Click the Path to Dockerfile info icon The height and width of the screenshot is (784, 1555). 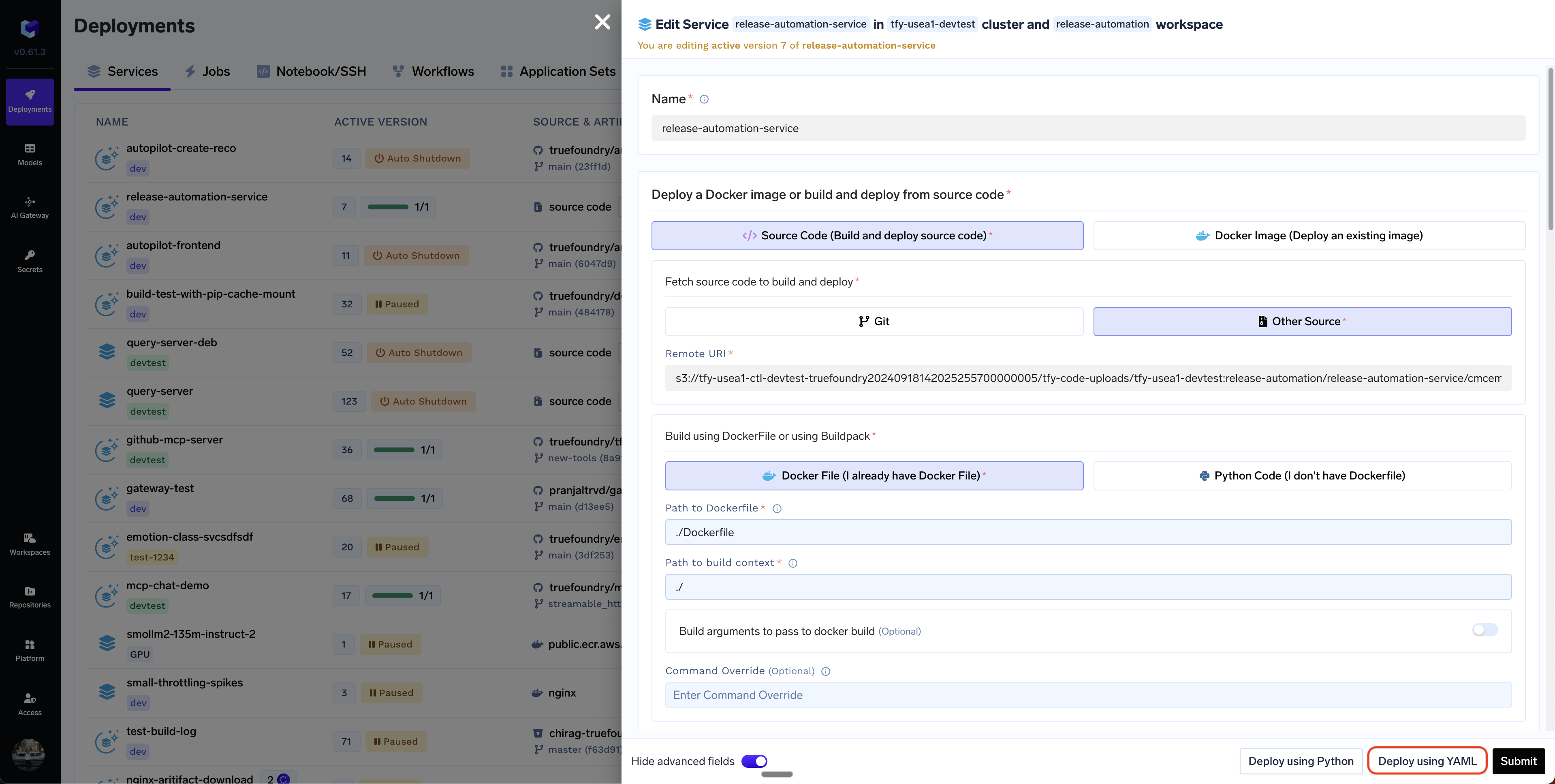[777, 509]
